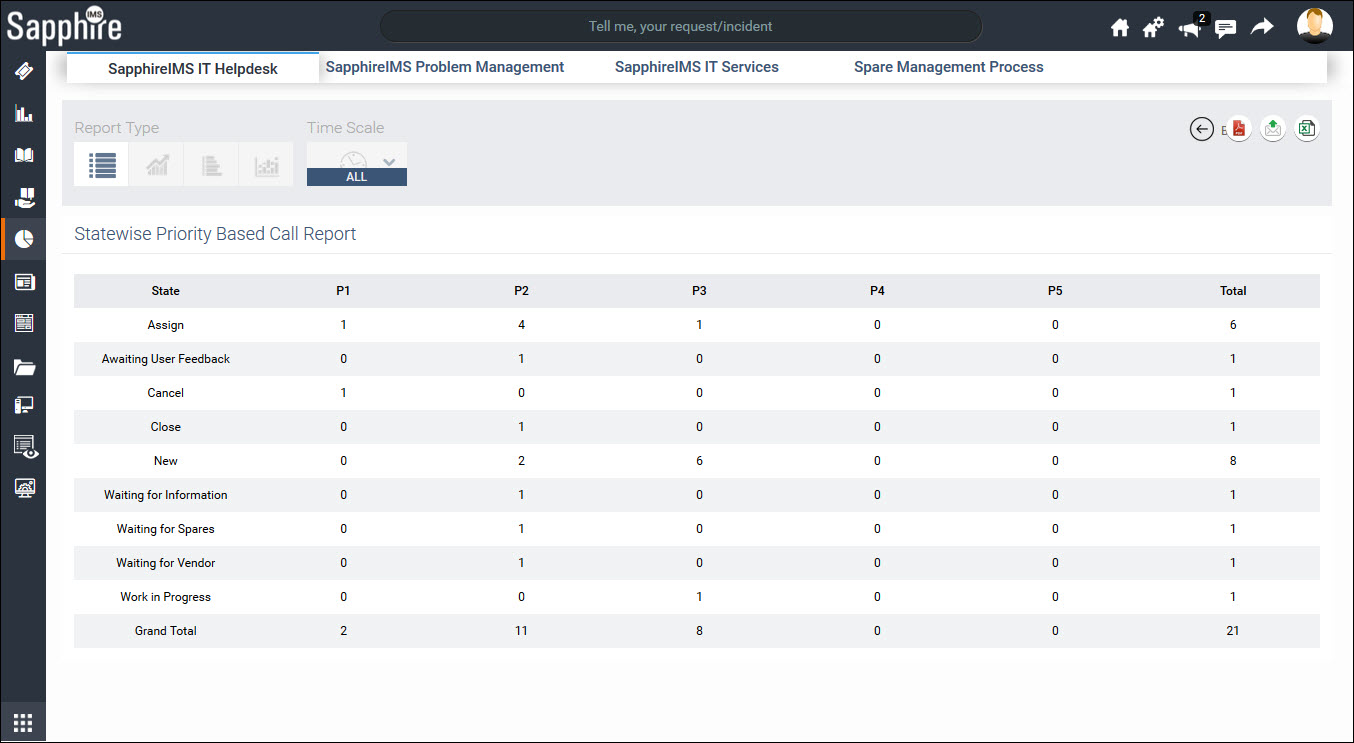The height and width of the screenshot is (743, 1354).
Task: Open the Spare Management Process tab
Action: tap(948, 66)
